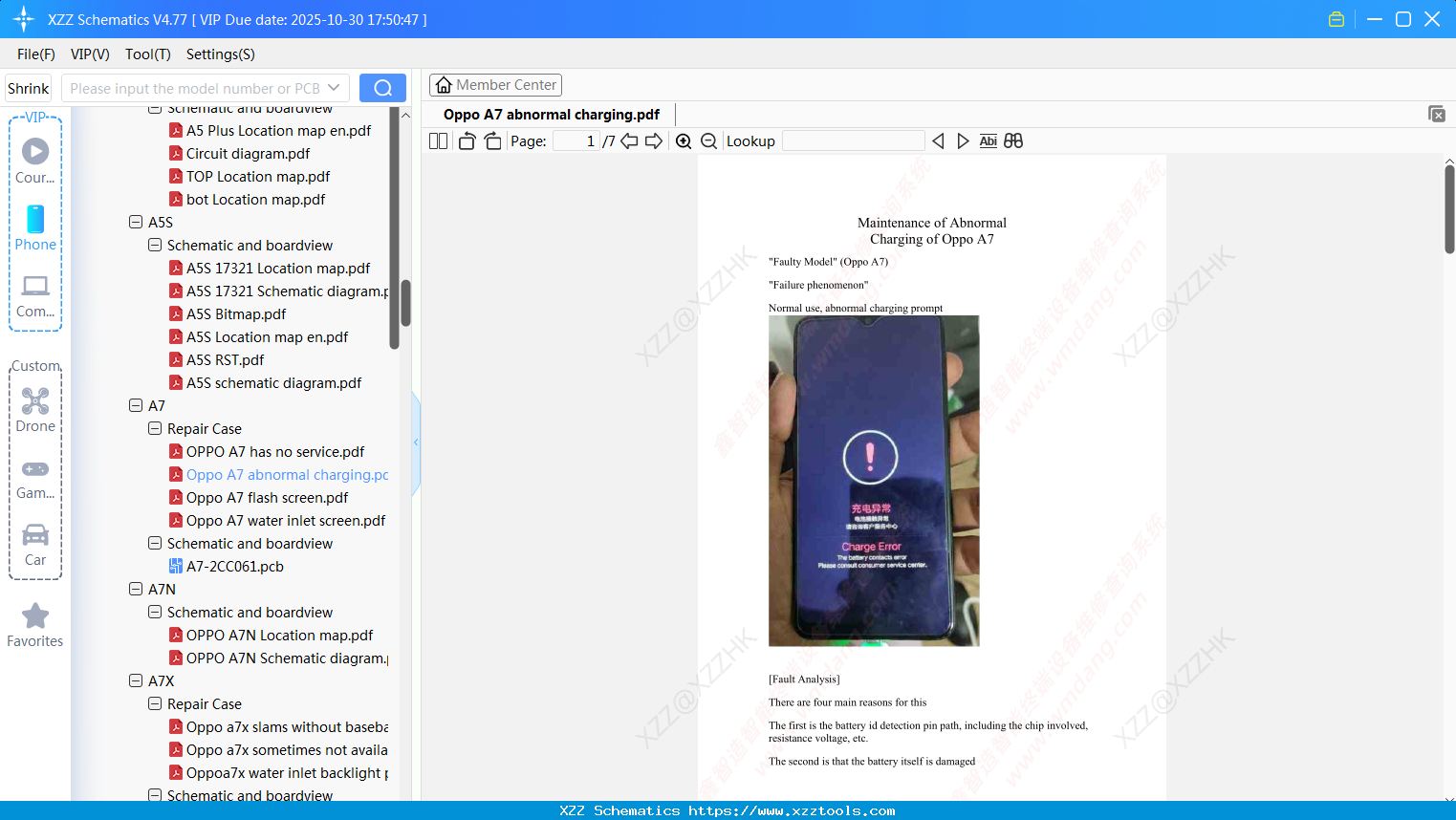Click the Favorites star icon

tap(34, 615)
